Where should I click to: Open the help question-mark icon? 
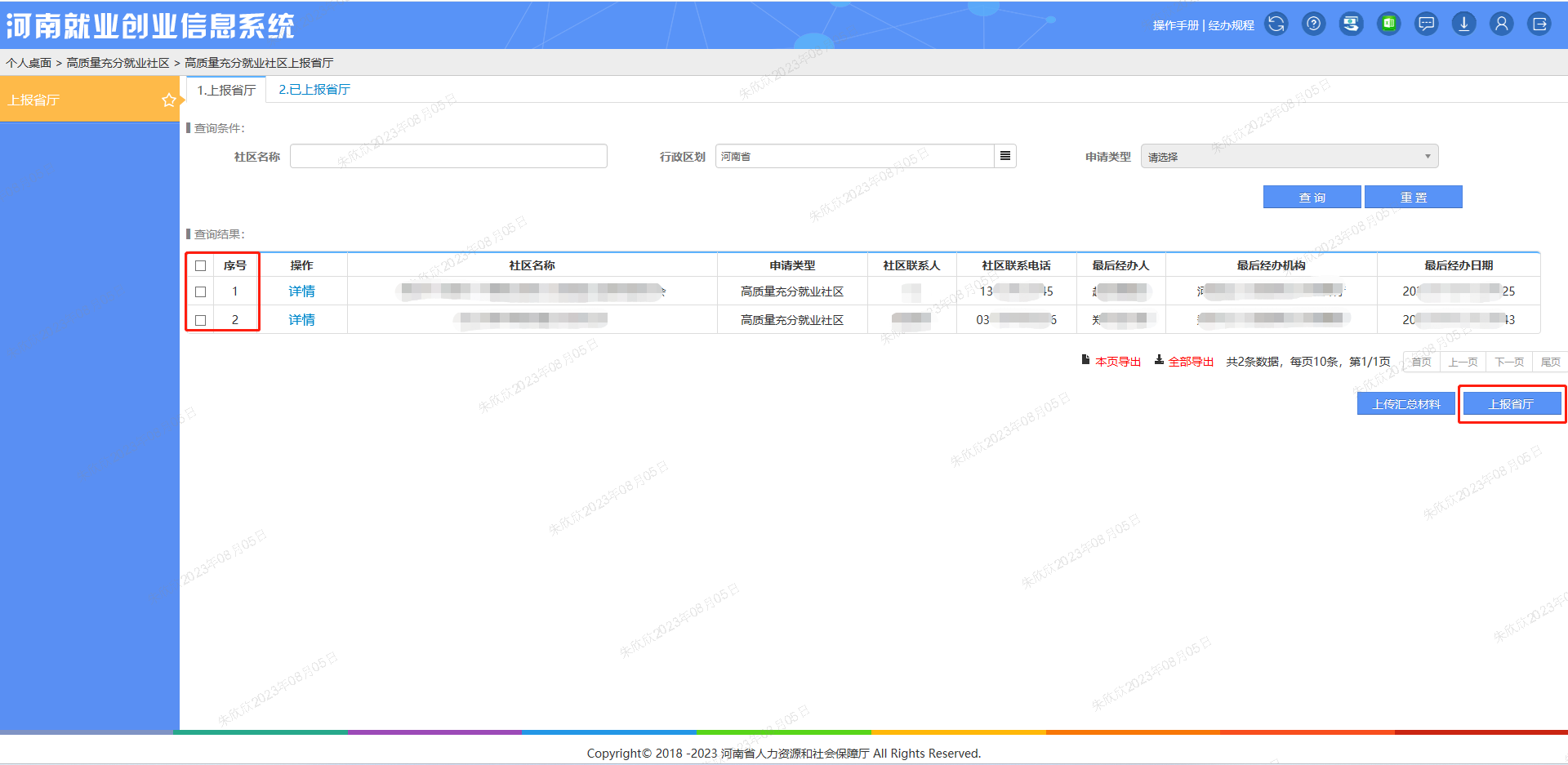pos(1312,24)
